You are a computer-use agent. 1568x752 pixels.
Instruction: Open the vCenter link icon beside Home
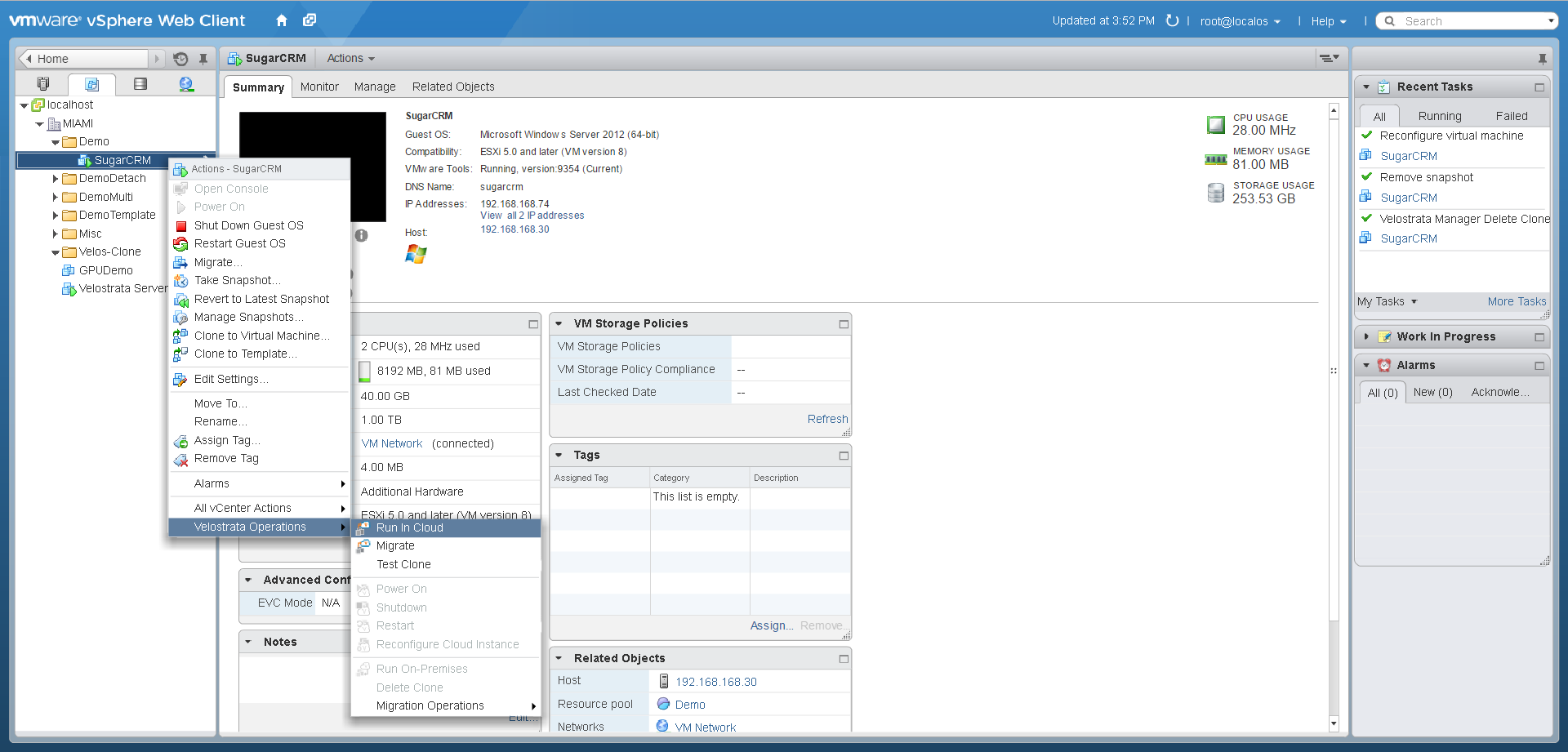(x=310, y=20)
